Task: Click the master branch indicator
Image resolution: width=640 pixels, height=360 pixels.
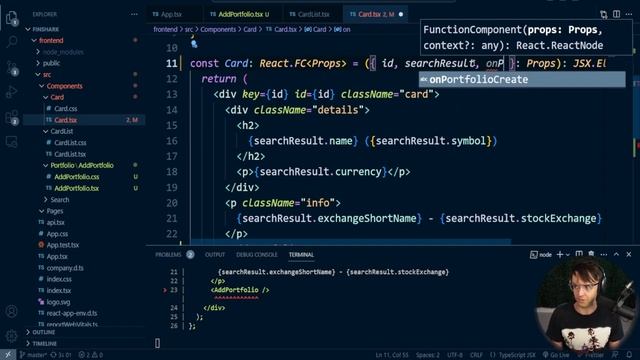Action: point(34,355)
